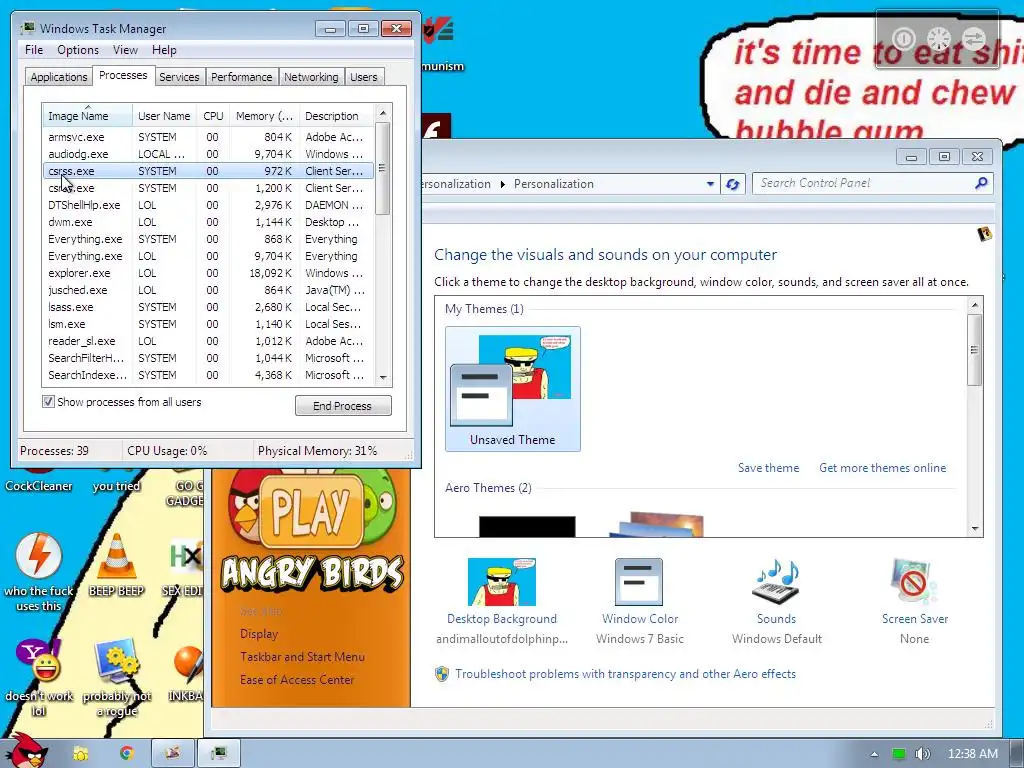
Task: Open the Display link in sidebar
Action: click(x=259, y=633)
